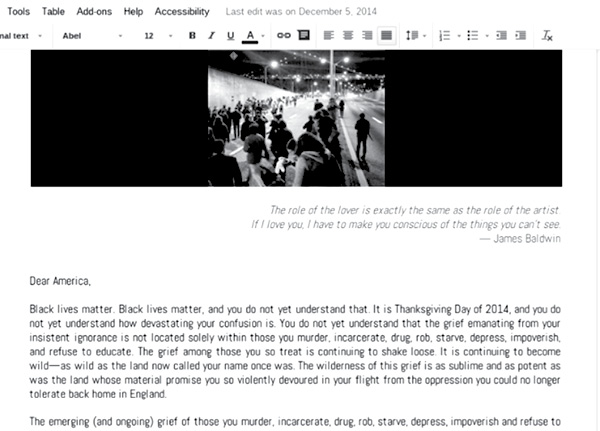Viewport: 600px width, 431px height.
Task: Align text right
Action: [x=367, y=36]
